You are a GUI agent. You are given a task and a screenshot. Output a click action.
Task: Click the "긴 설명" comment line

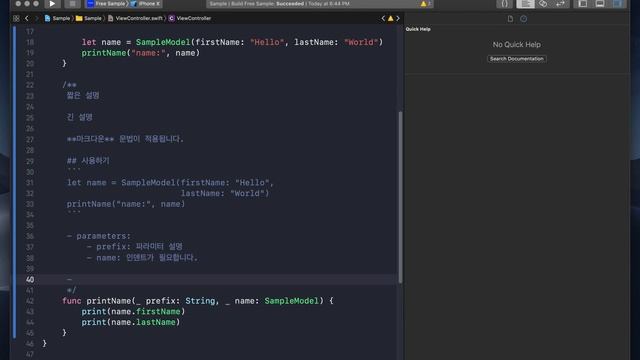click(x=80, y=117)
